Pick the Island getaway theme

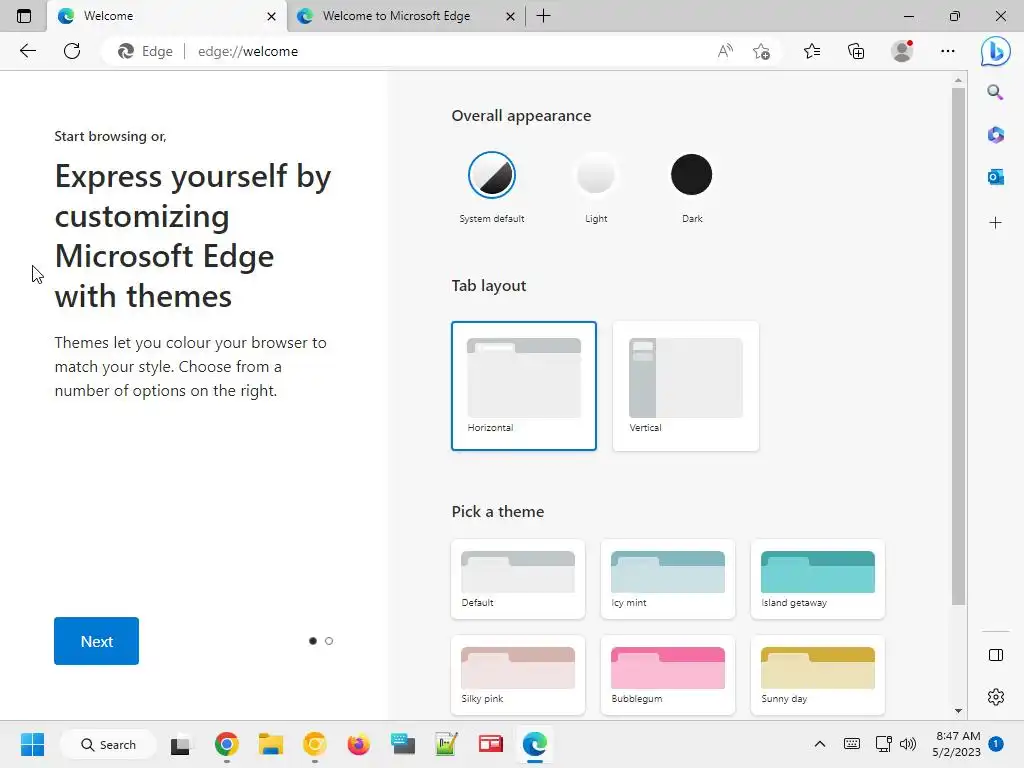pyautogui.click(x=818, y=579)
